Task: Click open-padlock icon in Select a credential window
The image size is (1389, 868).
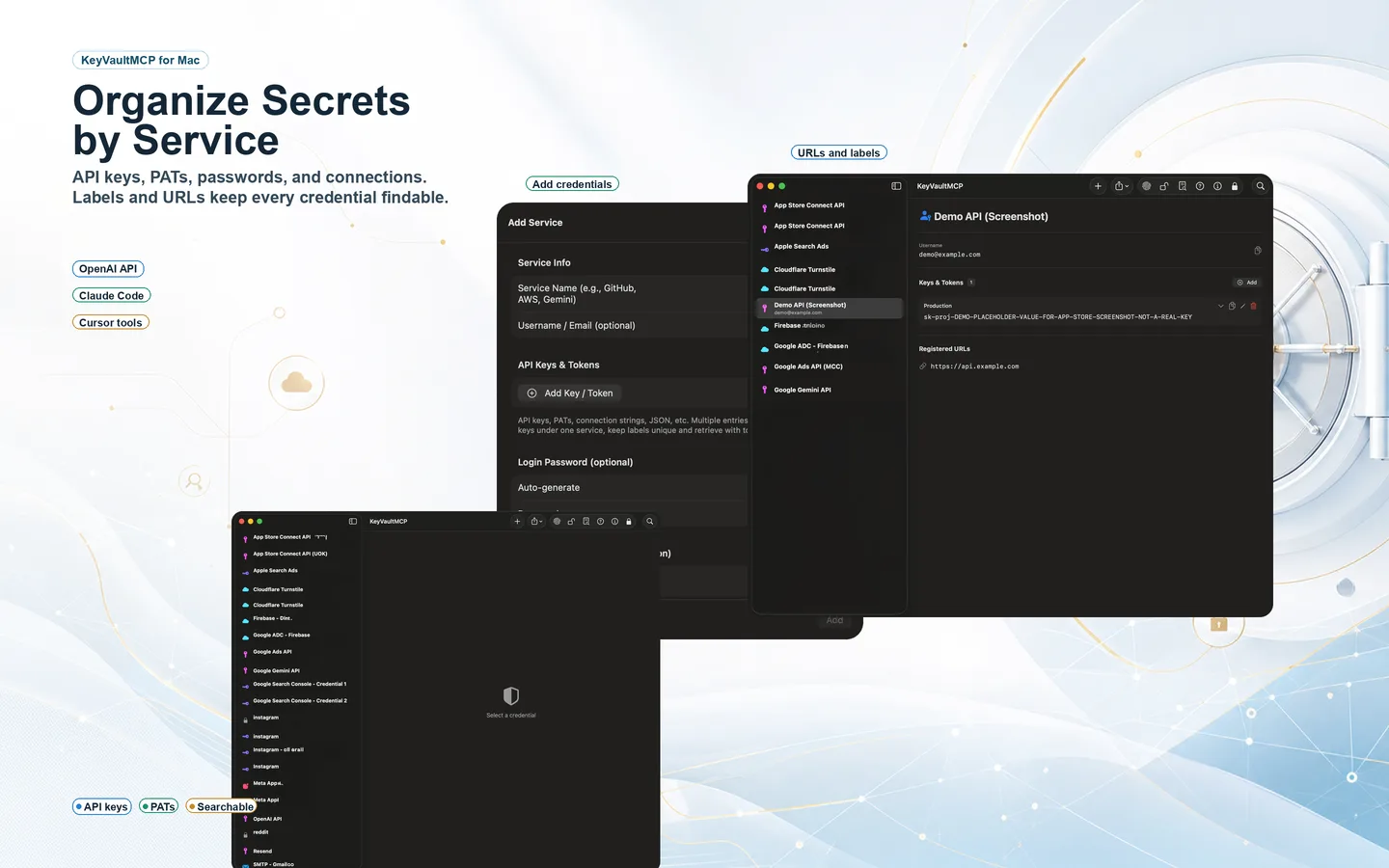Action: pyautogui.click(x=571, y=522)
